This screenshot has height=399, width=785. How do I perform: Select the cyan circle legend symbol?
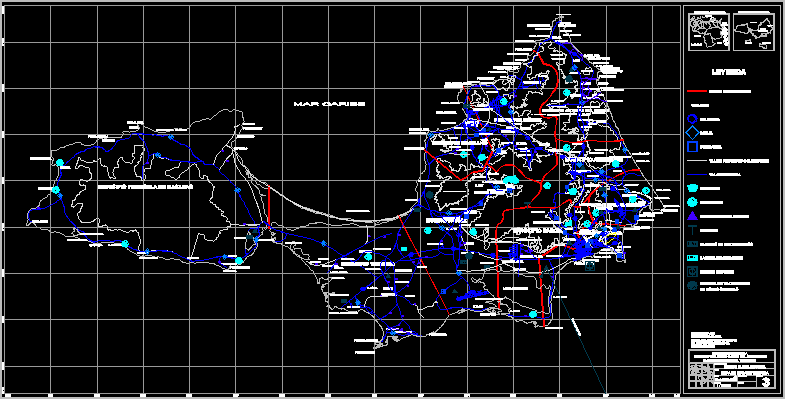(x=692, y=202)
